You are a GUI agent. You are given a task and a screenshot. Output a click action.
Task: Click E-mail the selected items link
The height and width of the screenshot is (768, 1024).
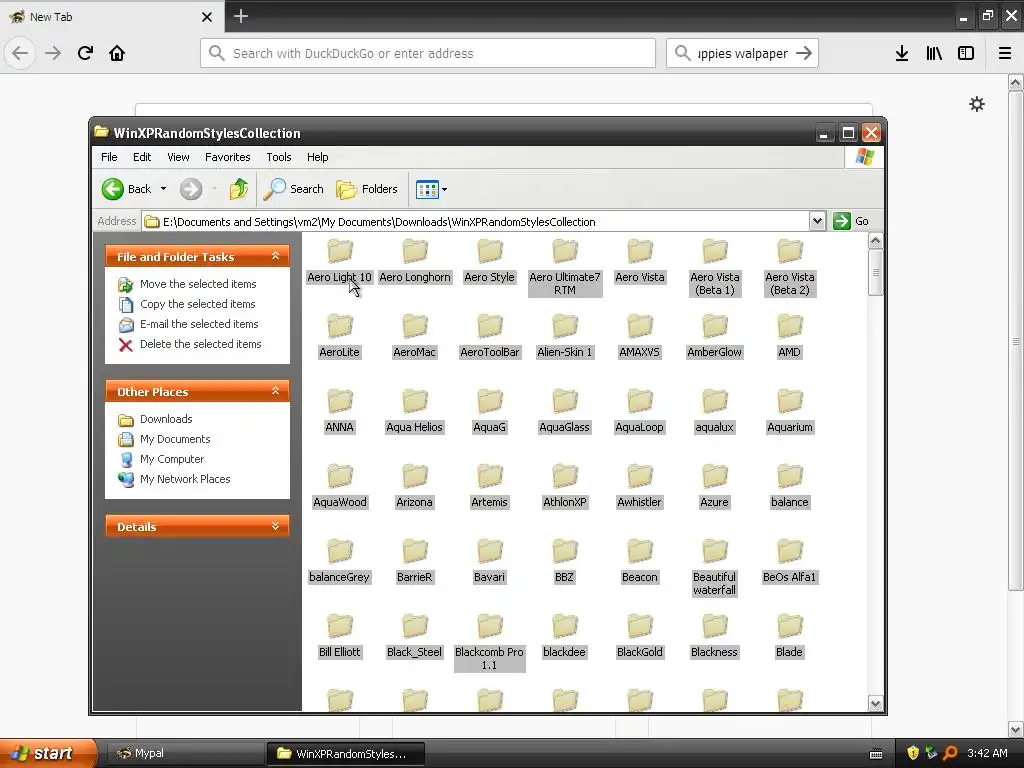[199, 324]
